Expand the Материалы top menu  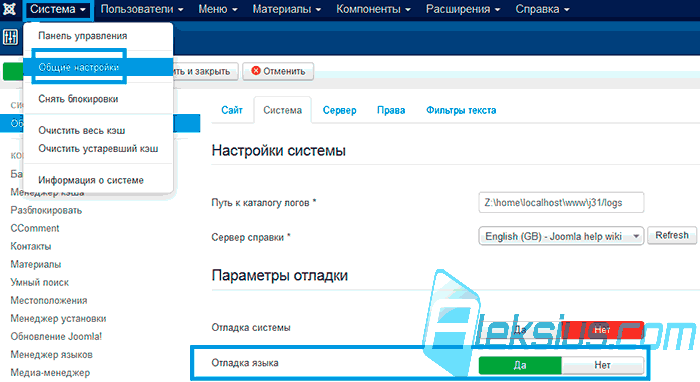tap(287, 9)
